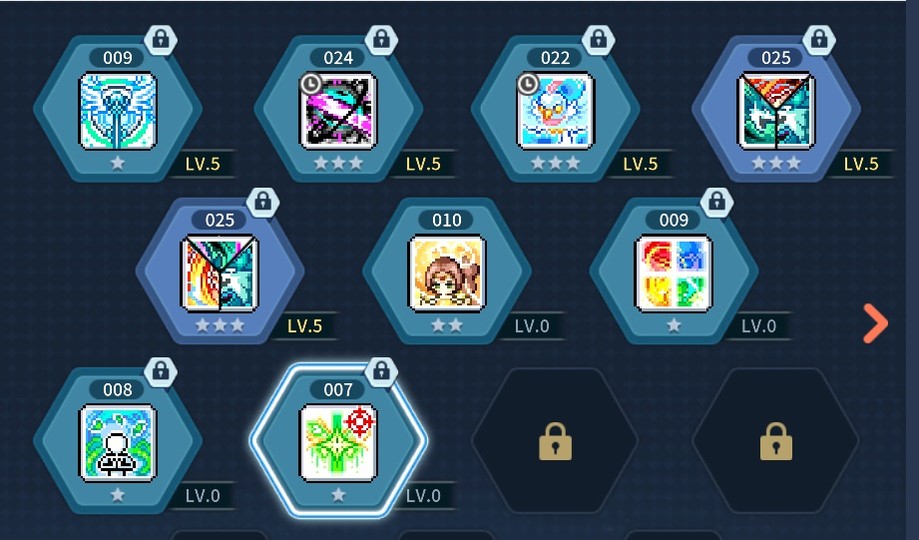The image size is (919, 540).
Task: Select the 009 blue winged staff skill icon
Action: click(118, 111)
